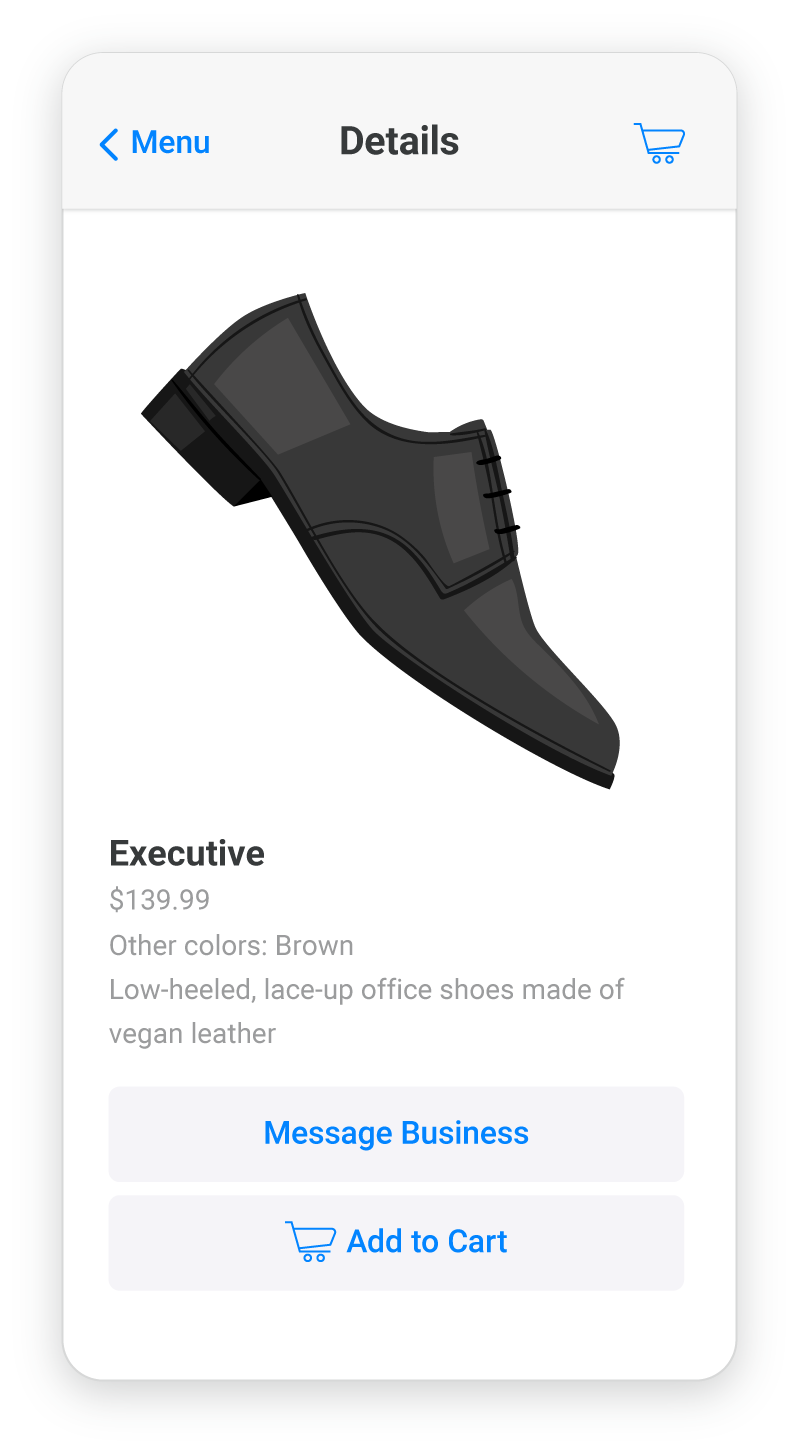Tap the laces on the shoe image
The image size is (800, 1453).
pyautogui.click(x=497, y=494)
